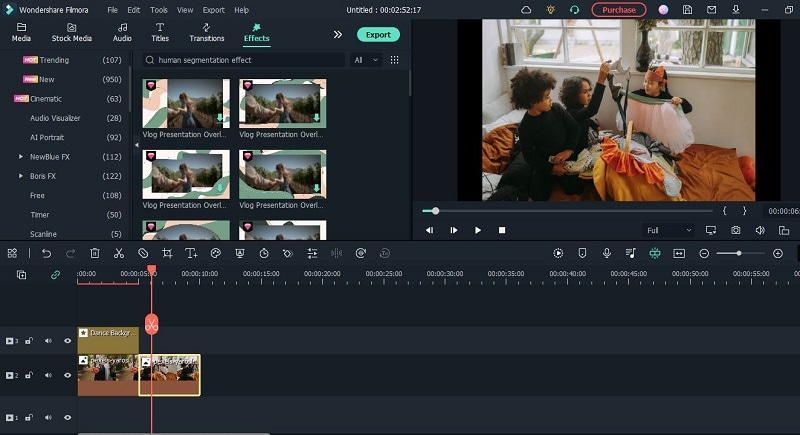Image resolution: width=800 pixels, height=435 pixels.
Task: Click the Purchase button
Action: [618, 10]
